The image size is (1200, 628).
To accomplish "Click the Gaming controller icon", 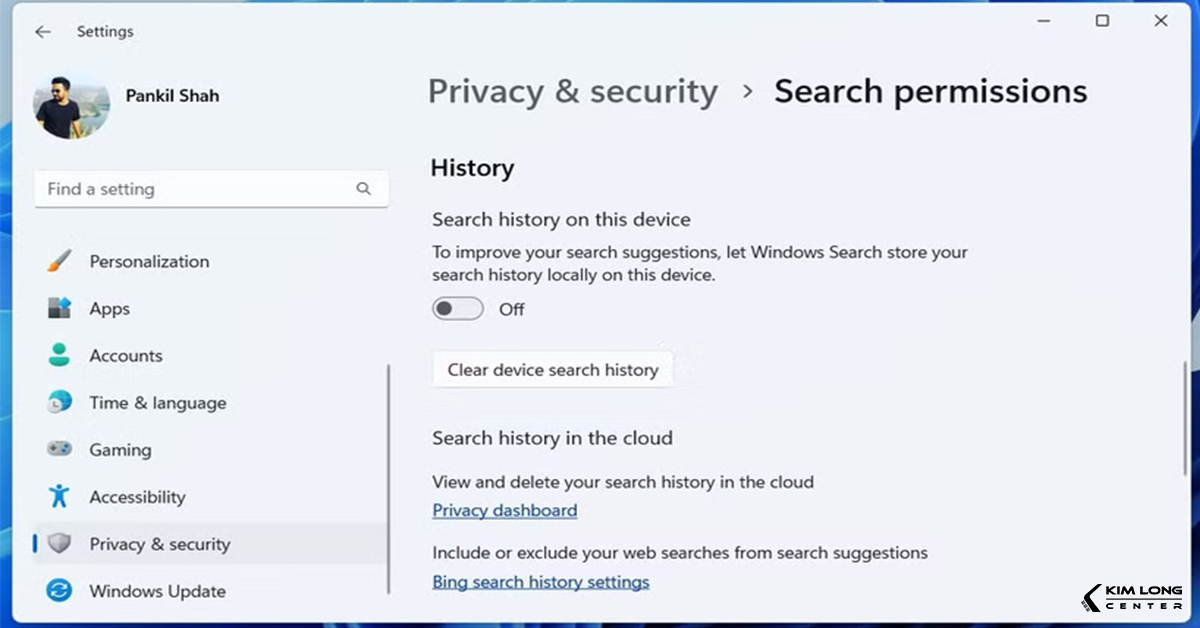I will click(60, 450).
